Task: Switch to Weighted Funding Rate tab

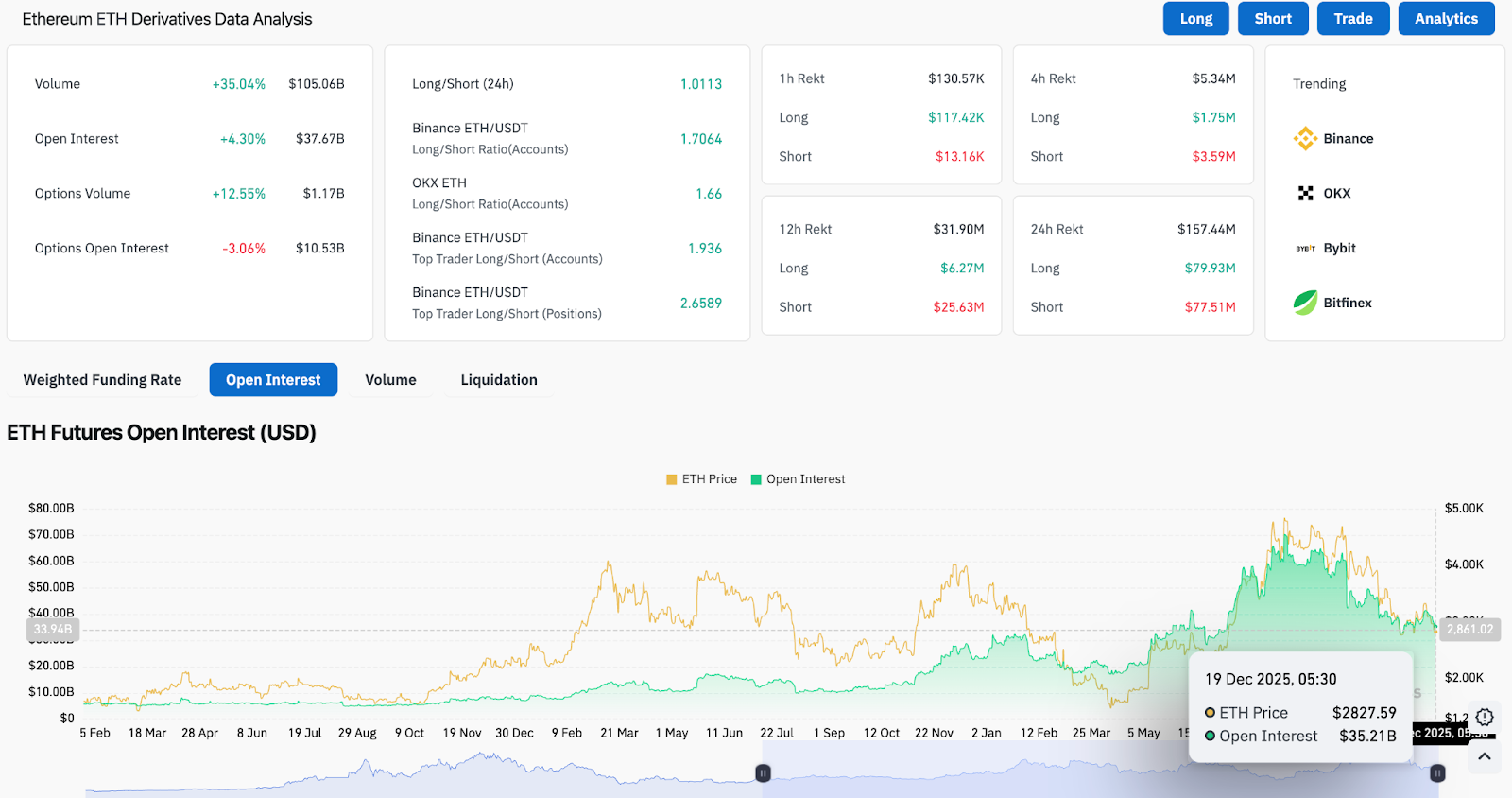Action: pos(102,380)
